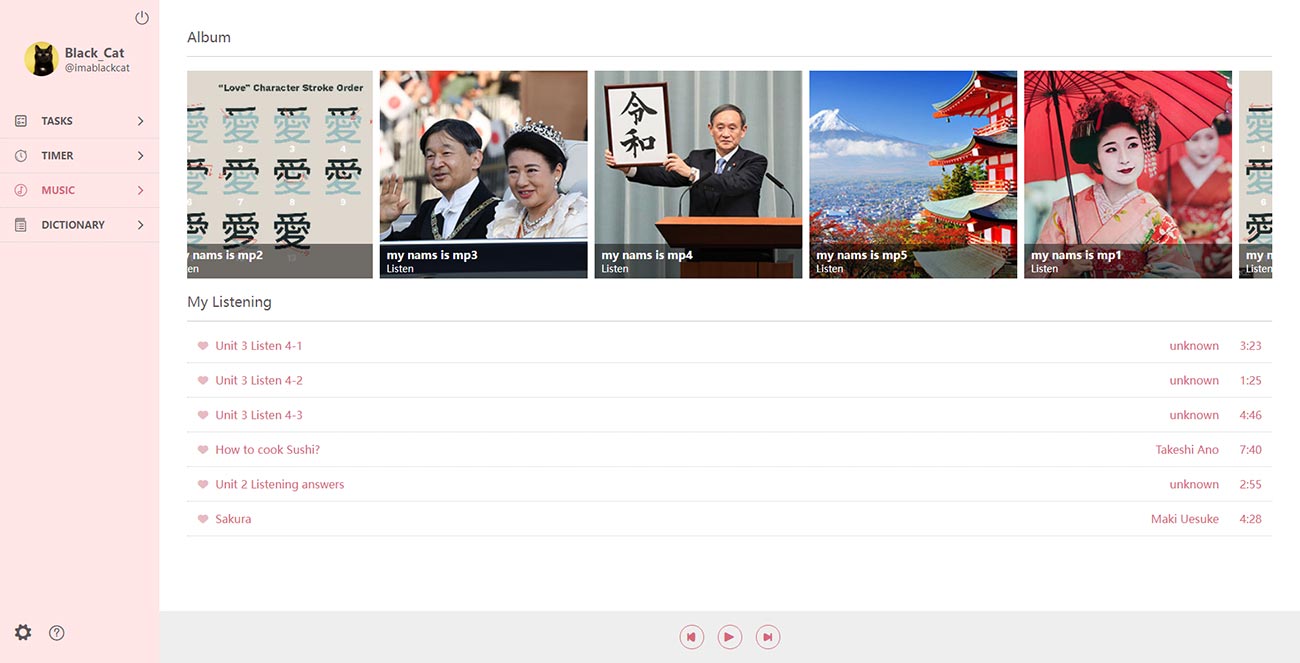Open the my nams is mp5 album cover
Screen dimensions: 1300x663
click(913, 174)
